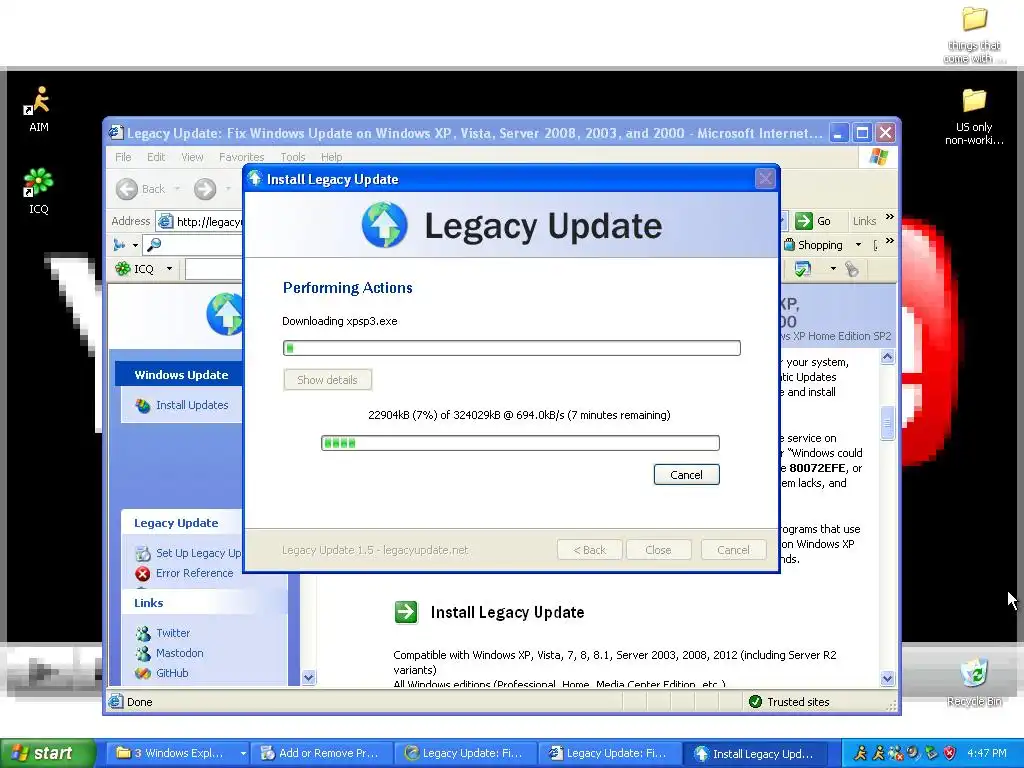Click the magnifier search icon in the toolbar

[154, 245]
